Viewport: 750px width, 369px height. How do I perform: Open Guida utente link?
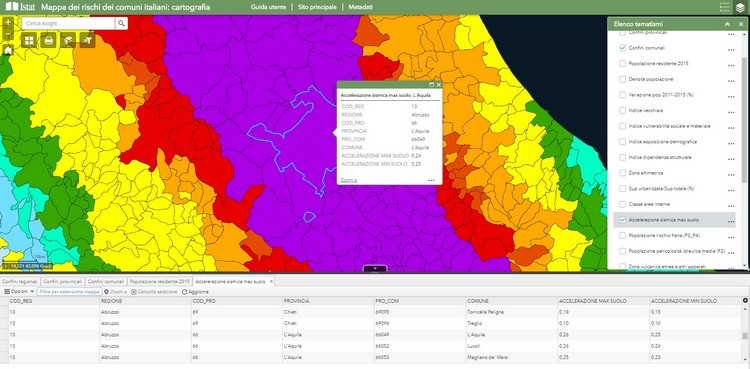(x=269, y=7)
